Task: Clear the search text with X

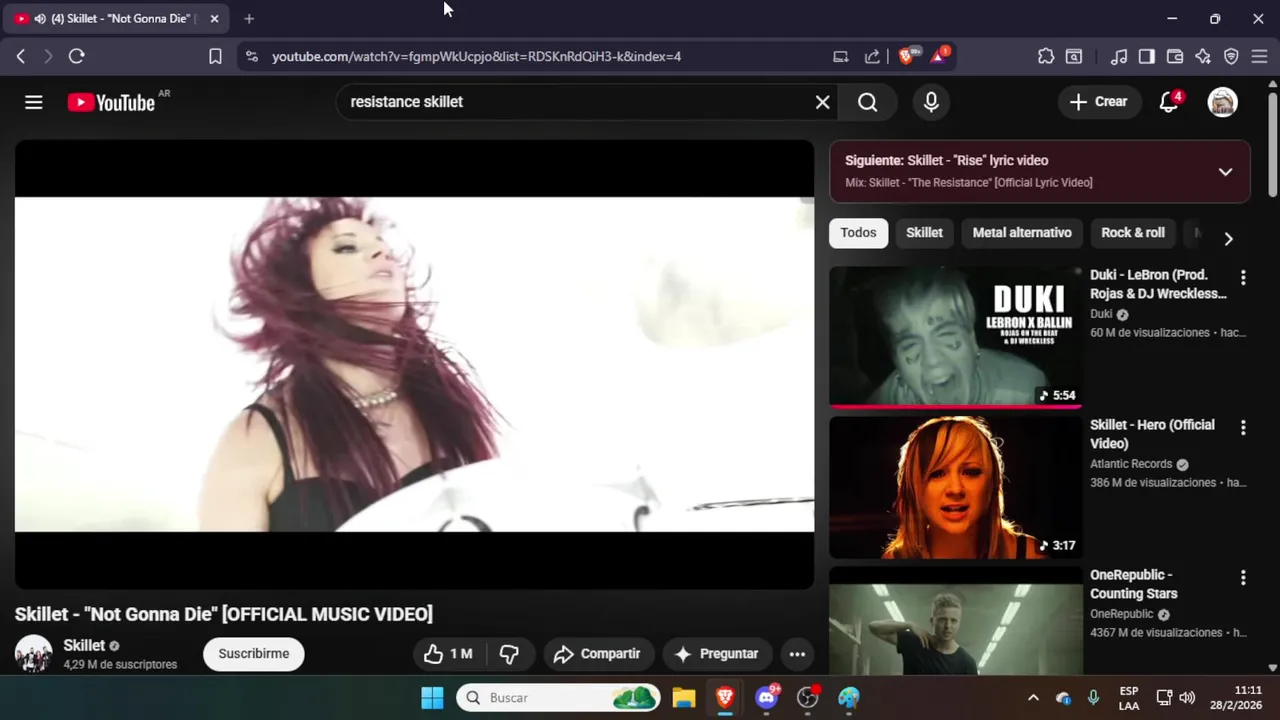Action: 822,102
